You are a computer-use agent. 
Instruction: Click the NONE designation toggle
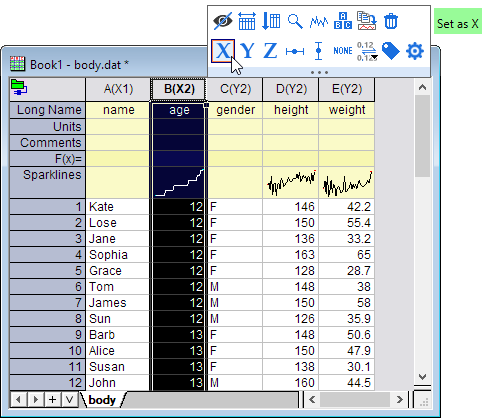click(343, 51)
